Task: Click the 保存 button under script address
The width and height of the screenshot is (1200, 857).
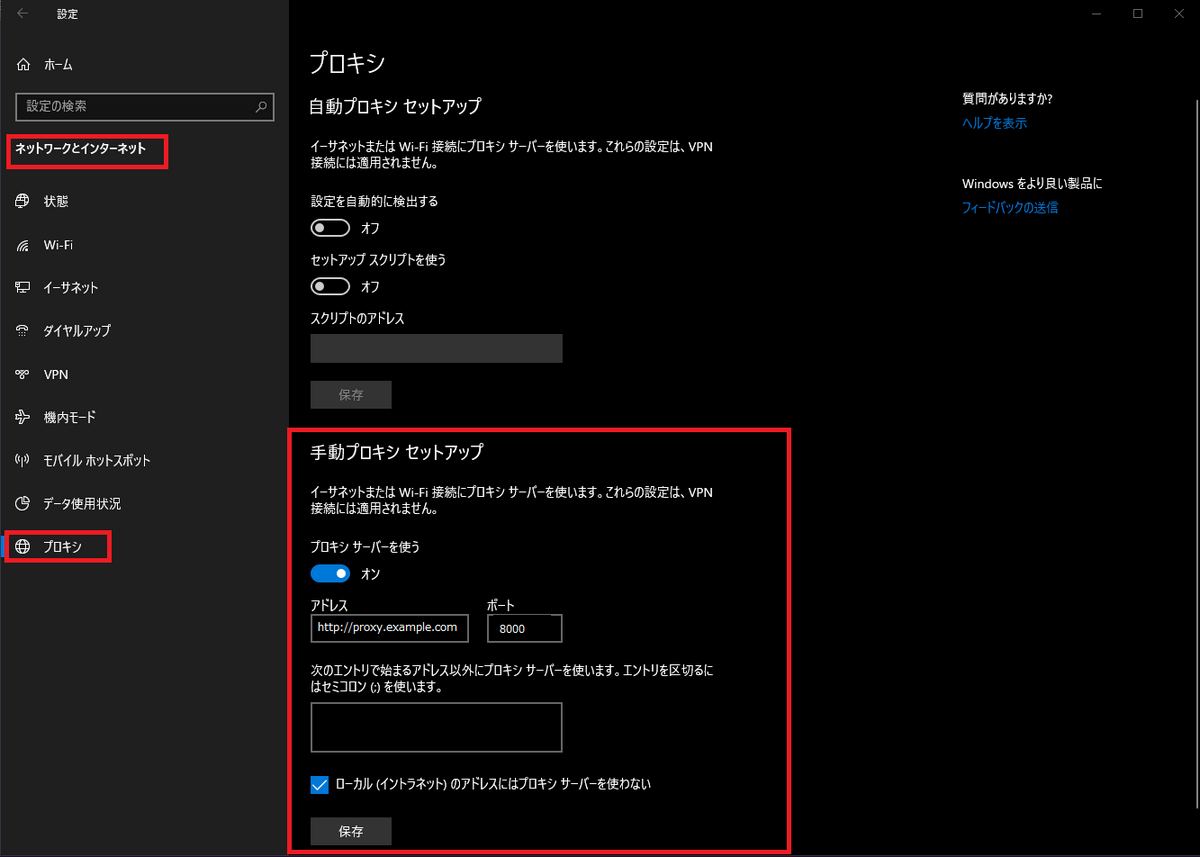Action: click(351, 395)
